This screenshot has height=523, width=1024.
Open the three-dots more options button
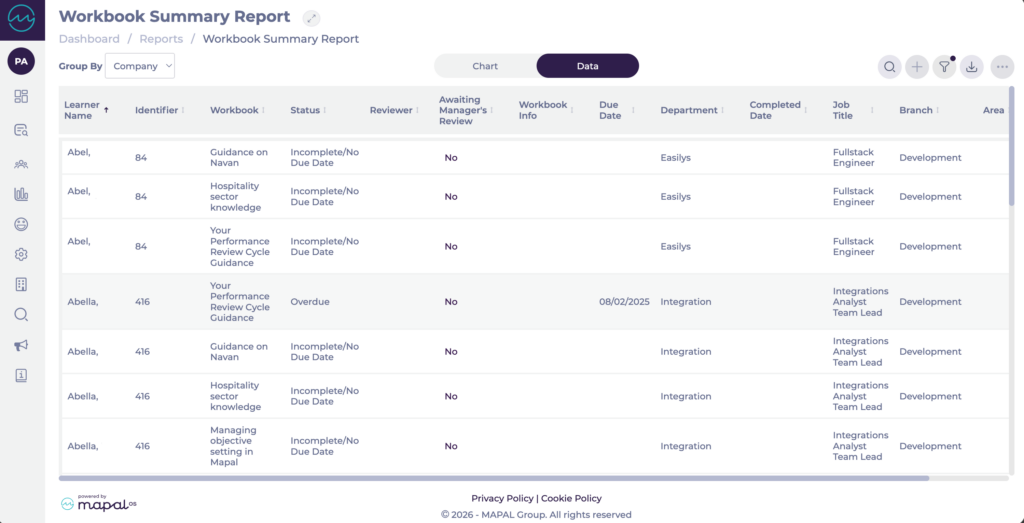click(x=1002, y=67)
